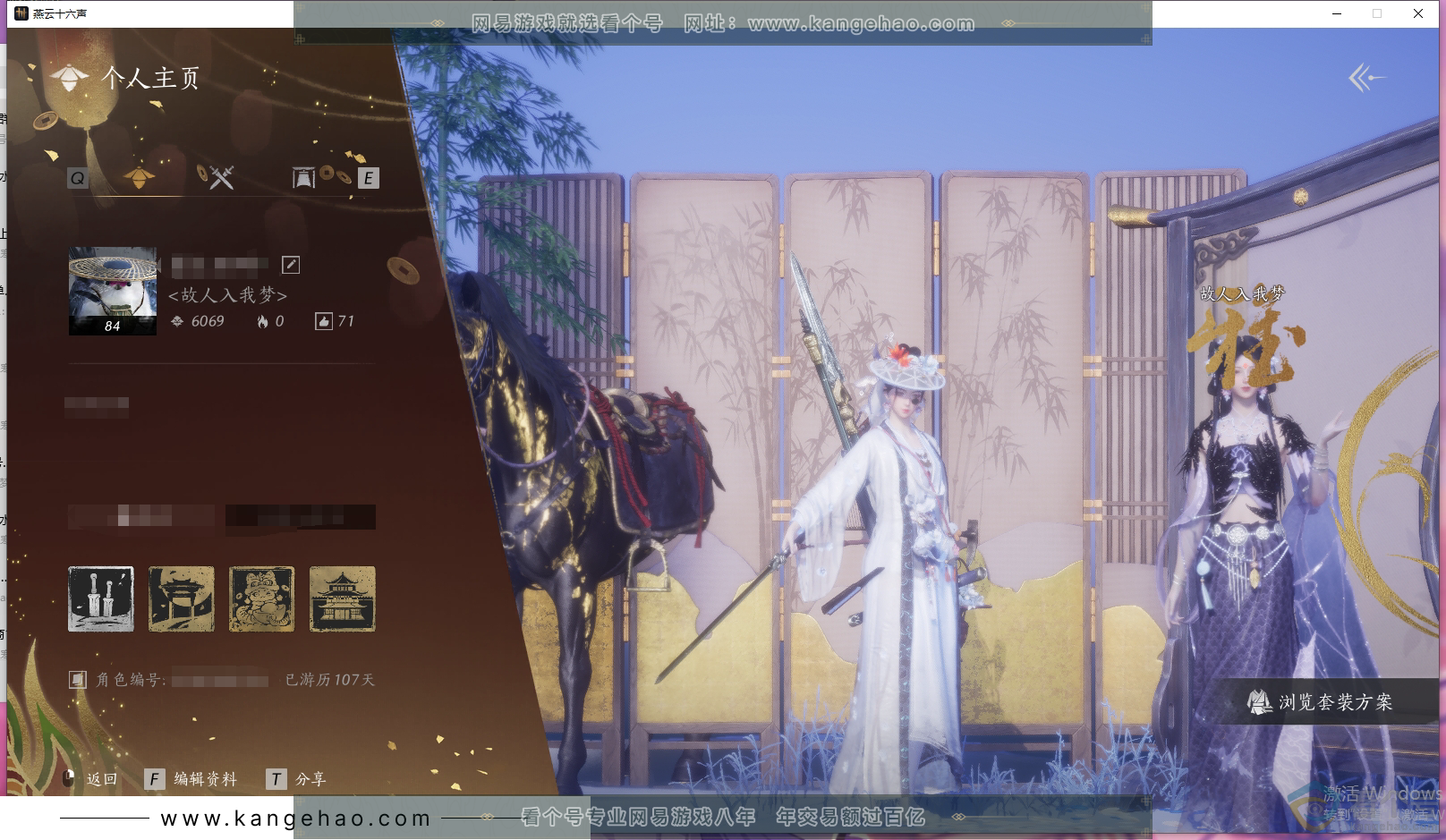
Task: Open 浏览套装方案 outfit plans button
Action: (1321, 702)
